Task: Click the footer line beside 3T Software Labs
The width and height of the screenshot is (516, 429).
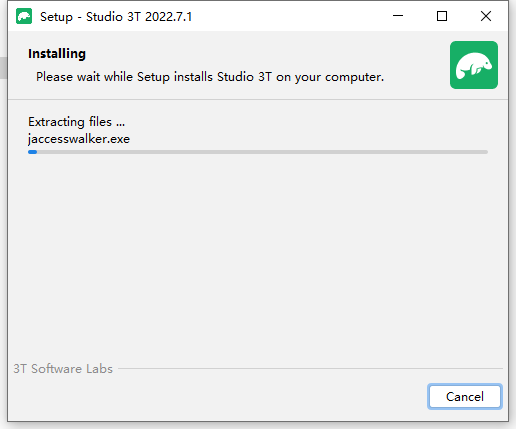Action: click(x=310, y=369)
